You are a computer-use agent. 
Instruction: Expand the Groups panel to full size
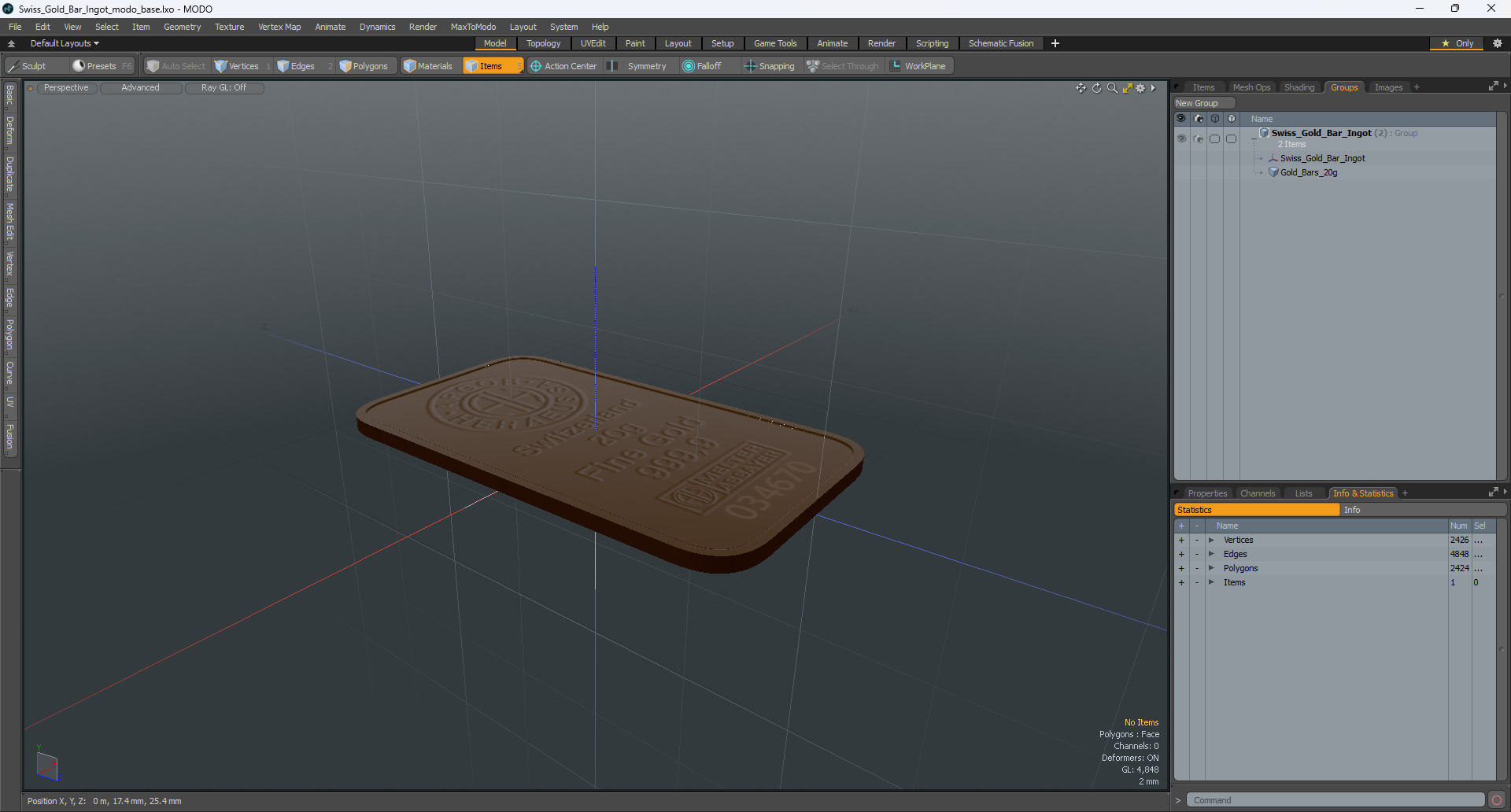(1493, 87)
